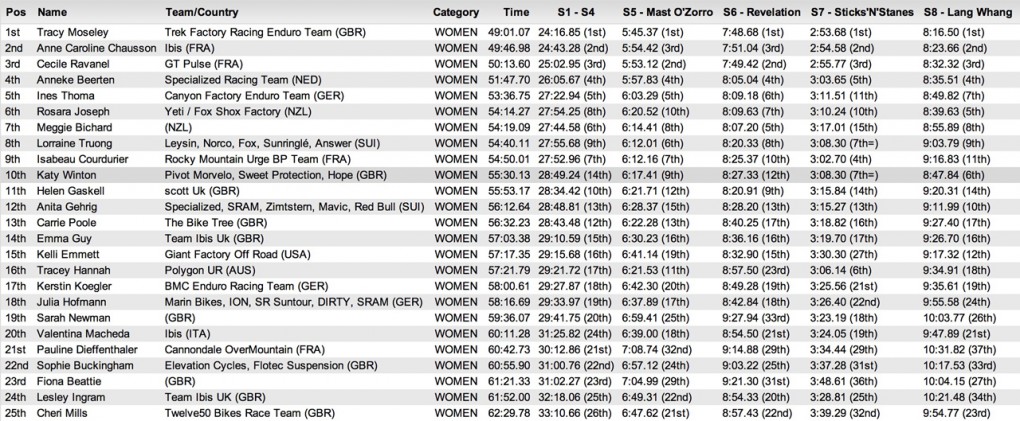Select Tracy Moseley's name in first row
Image resolution: width=1020 pixels, height=421 pixels.
coord(71,31)
